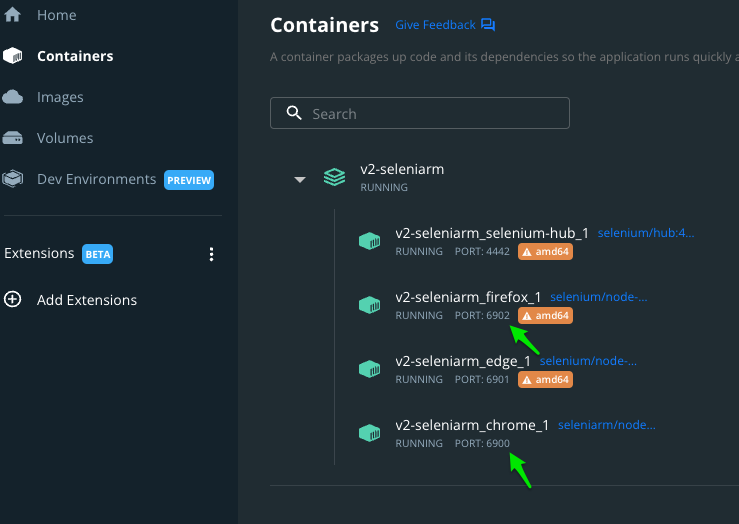Select v2-seleniarm_firefox_1 container name

pos(468,297)
